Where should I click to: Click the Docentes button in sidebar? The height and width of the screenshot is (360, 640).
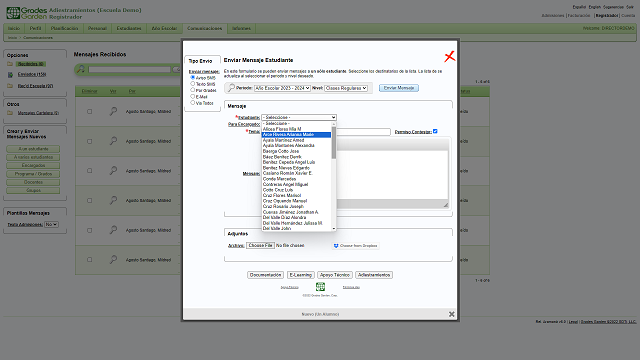(33, 182)
